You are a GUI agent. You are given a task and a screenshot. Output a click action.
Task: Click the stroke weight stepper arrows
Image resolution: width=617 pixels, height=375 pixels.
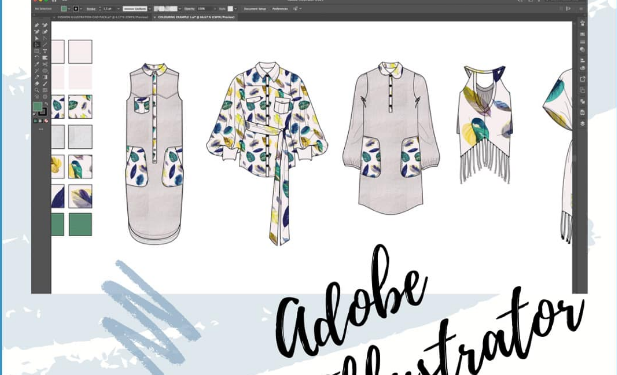tap(100, 9)
